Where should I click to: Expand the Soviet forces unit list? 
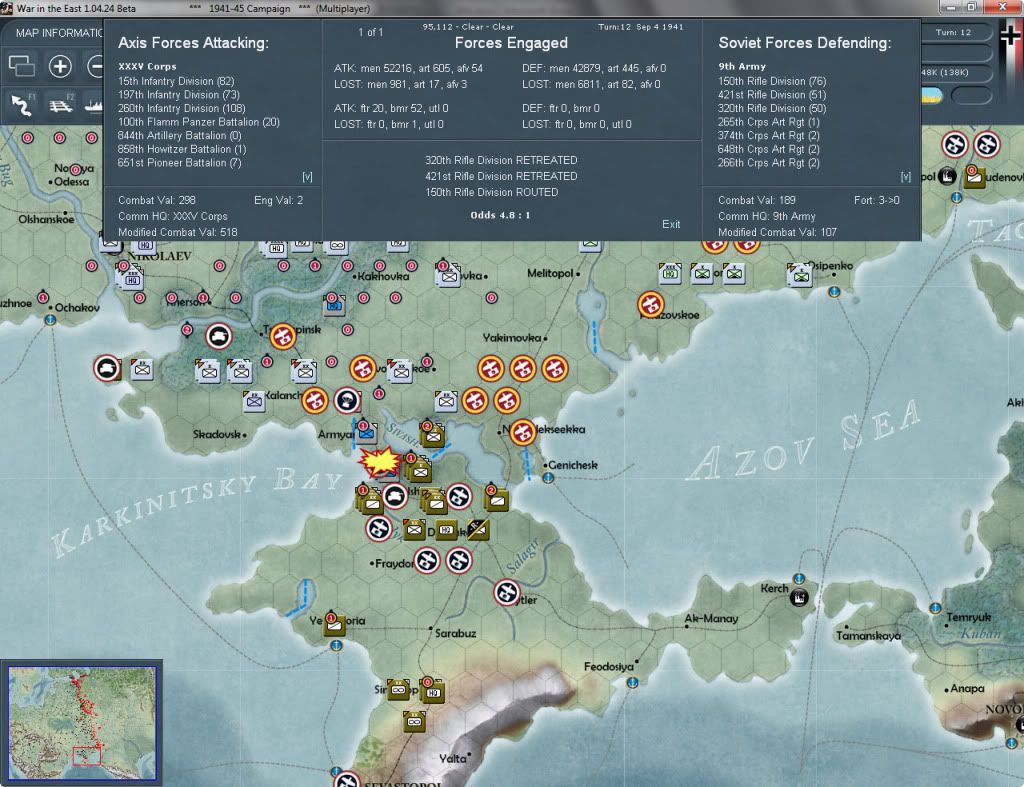tap(906, 177)
